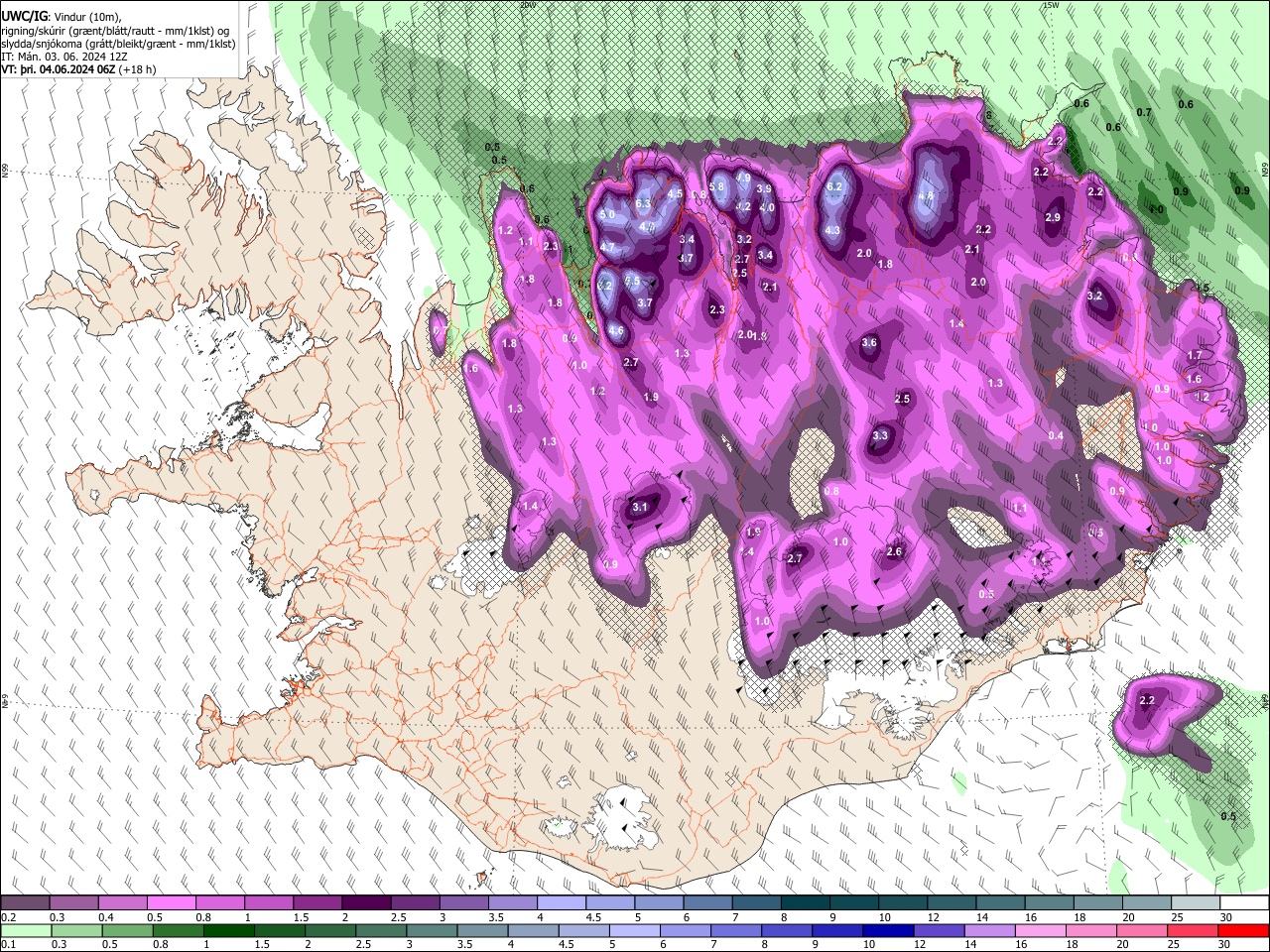Click the 'slydda/snjókoma (grátt/bleikt/grænt' header line
Screen dimensions: 1270x952
[118, 44]
